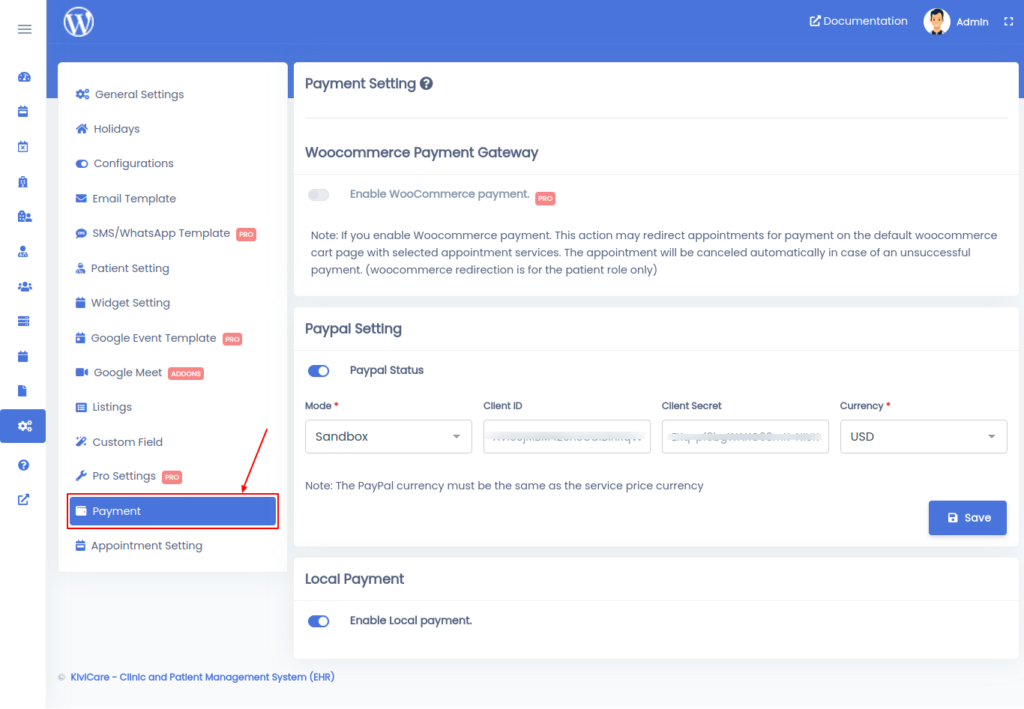The width and height of the screenshot is (1024, 709).
Task: Toggle the Paypal Status switch
Action: coord(319,371)
